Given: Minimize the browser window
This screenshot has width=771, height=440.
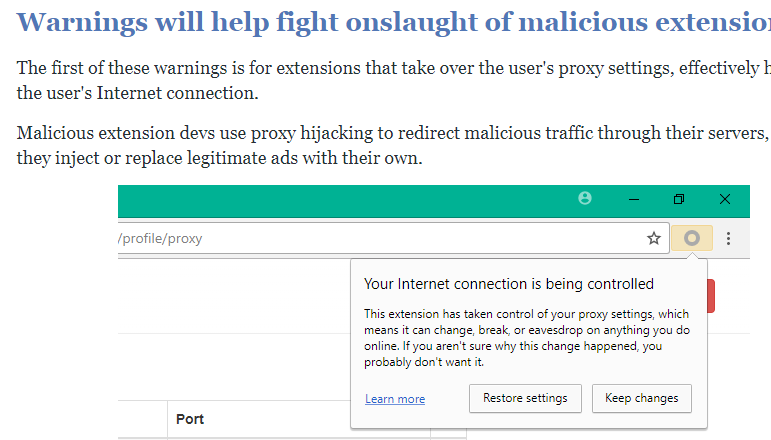Looking at the screenshot, I should point(634,199).
